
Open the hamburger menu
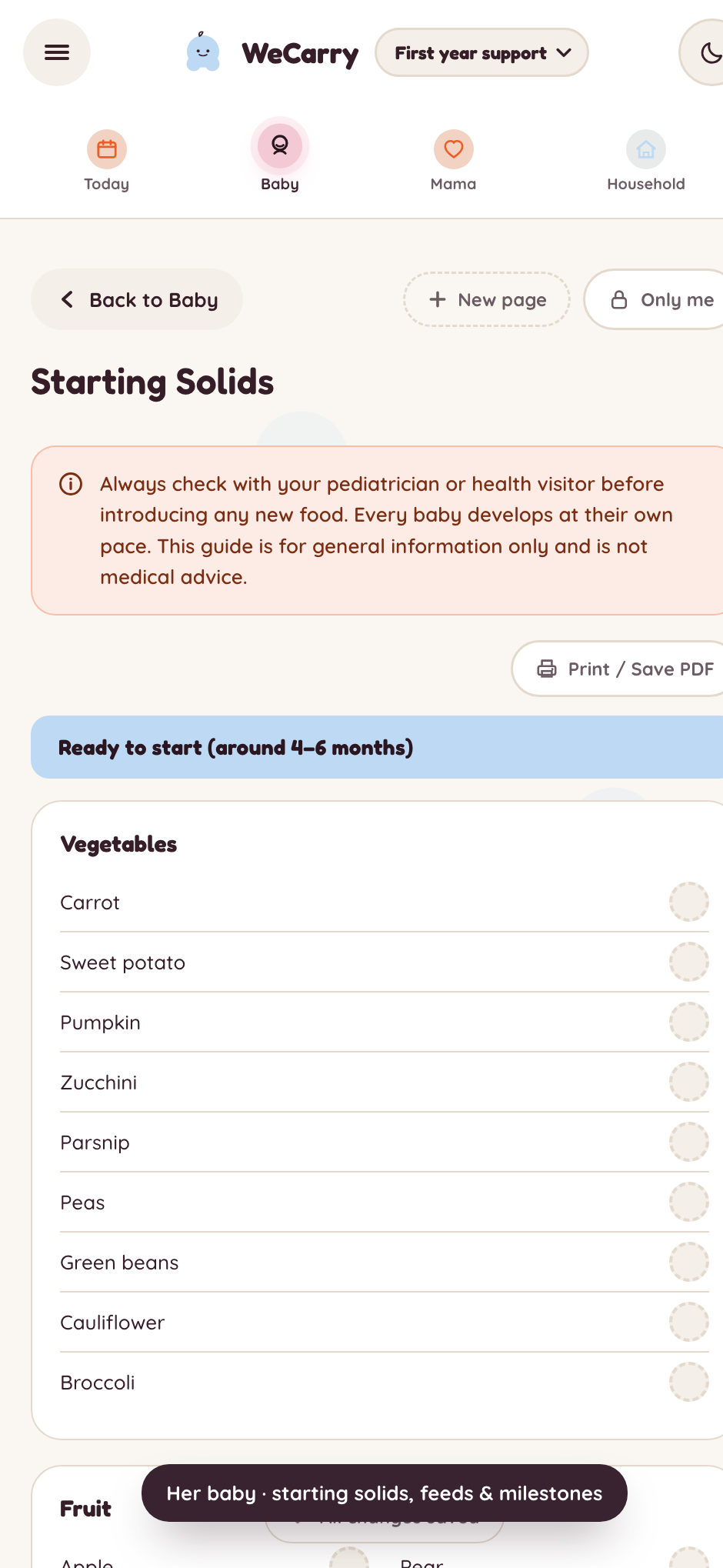pos(57,52)
